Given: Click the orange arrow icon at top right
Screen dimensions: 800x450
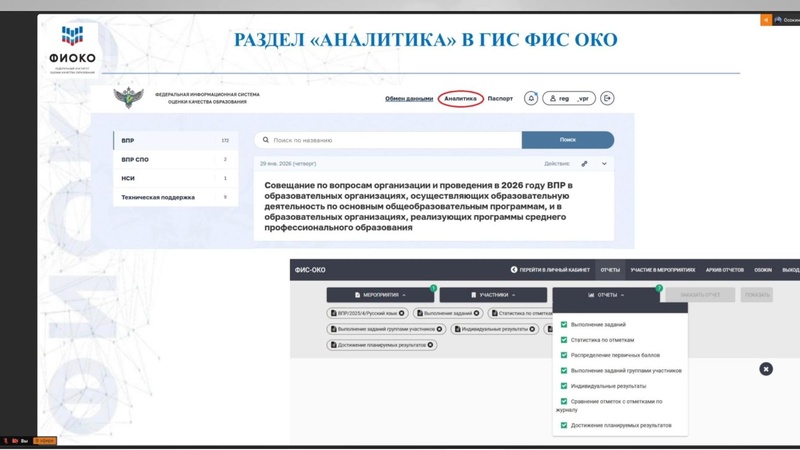Looking at the screenshot, I should pos(766,20).
